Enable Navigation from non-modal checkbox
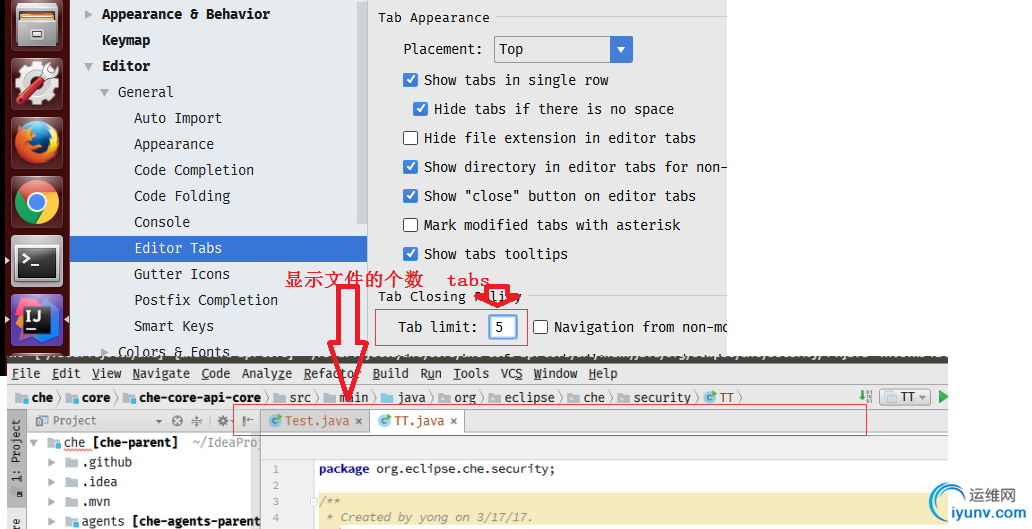Screen dimensions: 1032x529 click(540, 327)
